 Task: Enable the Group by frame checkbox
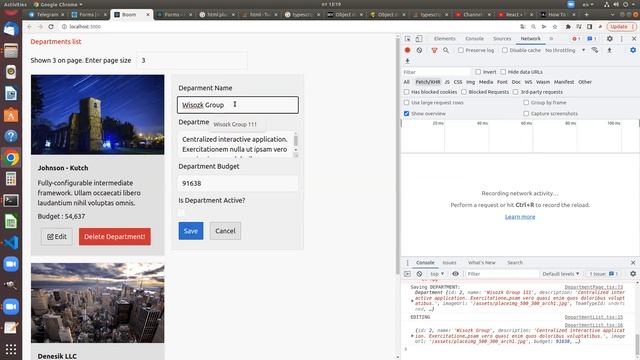(x=526, y=102)
